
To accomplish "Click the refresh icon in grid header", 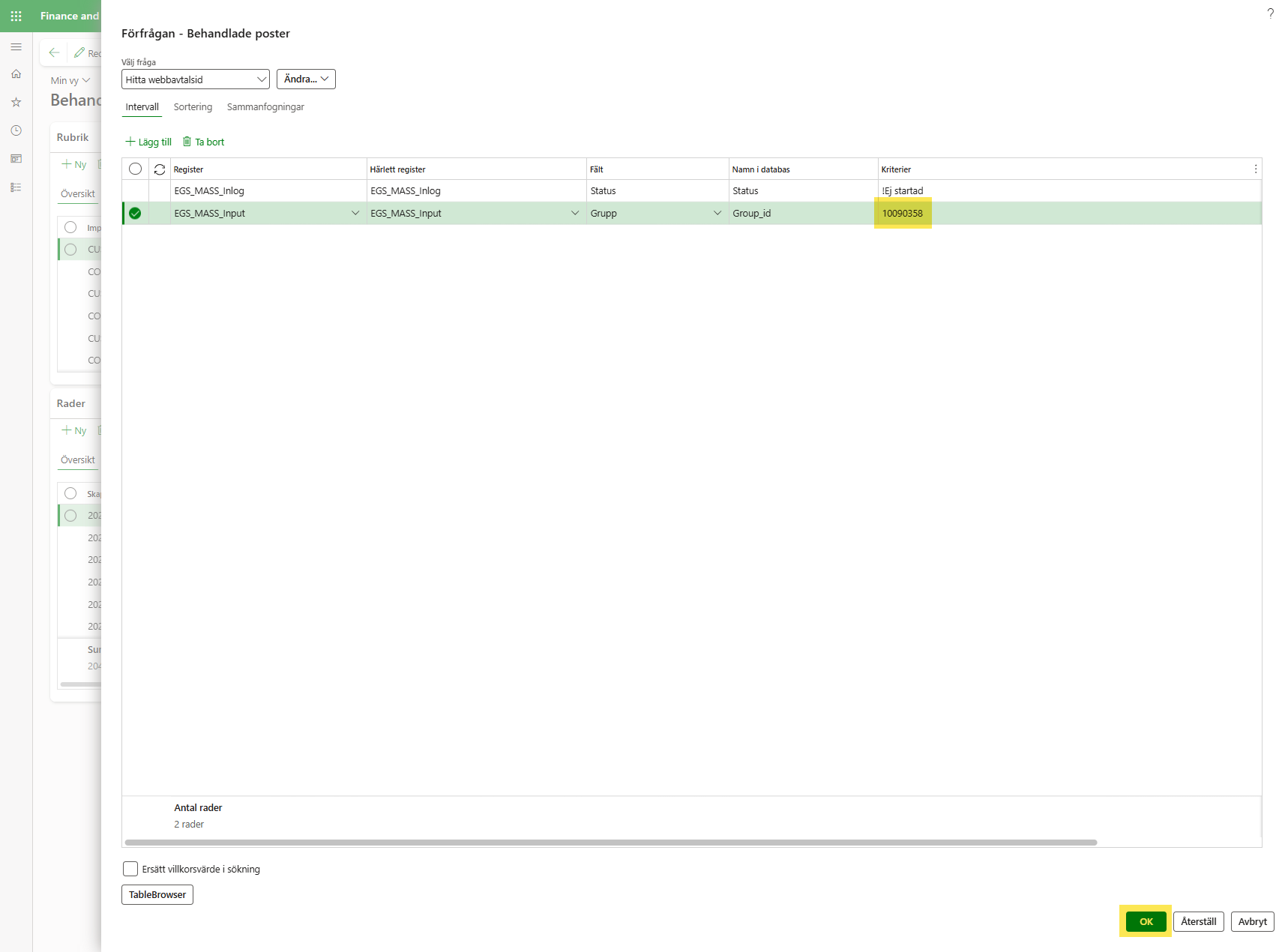I will 160,169.
